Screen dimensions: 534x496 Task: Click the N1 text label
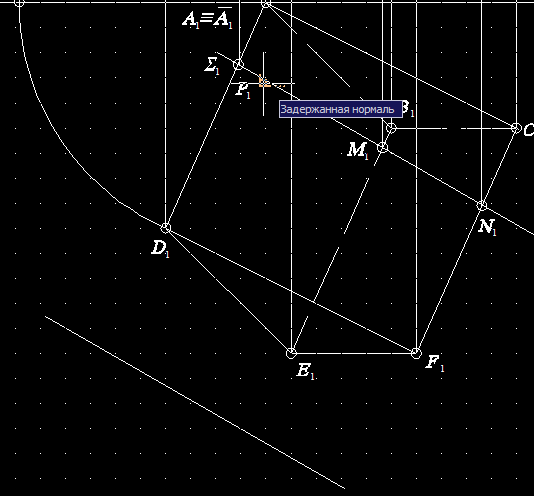(487, 227)
